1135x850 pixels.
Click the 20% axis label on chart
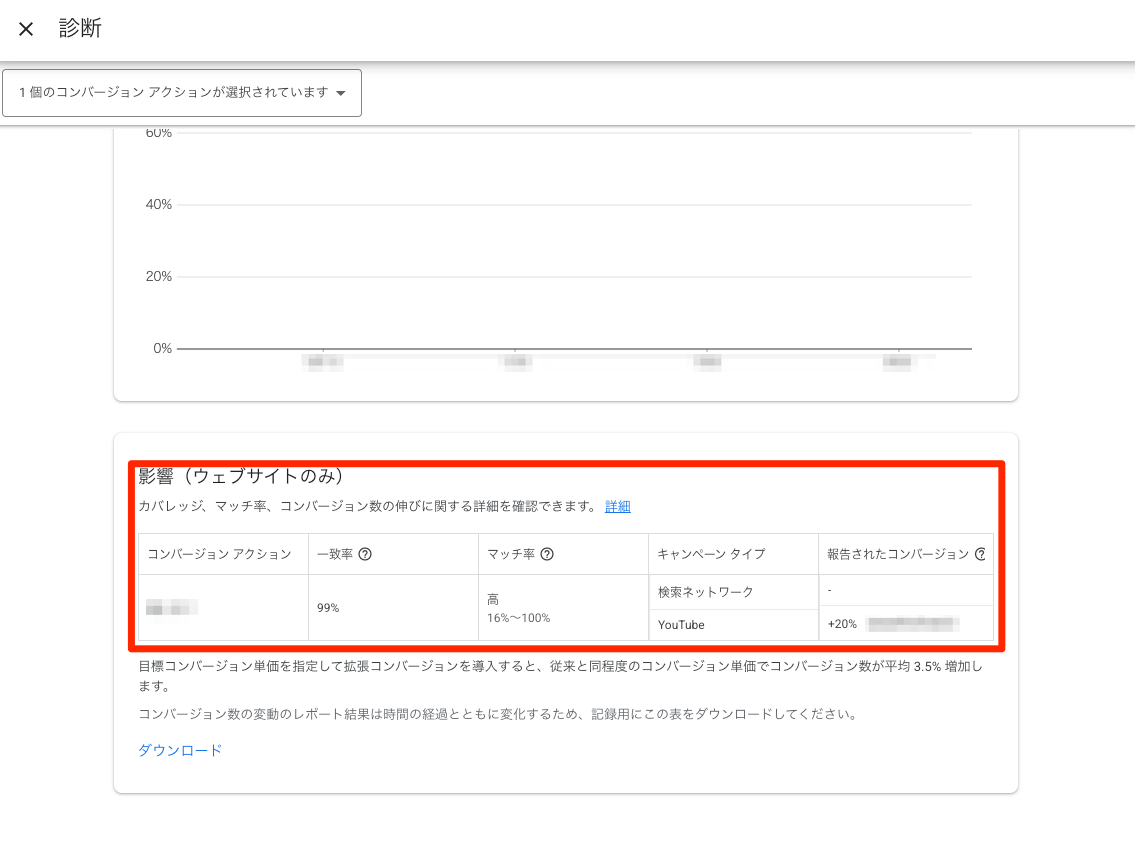click(x=159, y=277)
